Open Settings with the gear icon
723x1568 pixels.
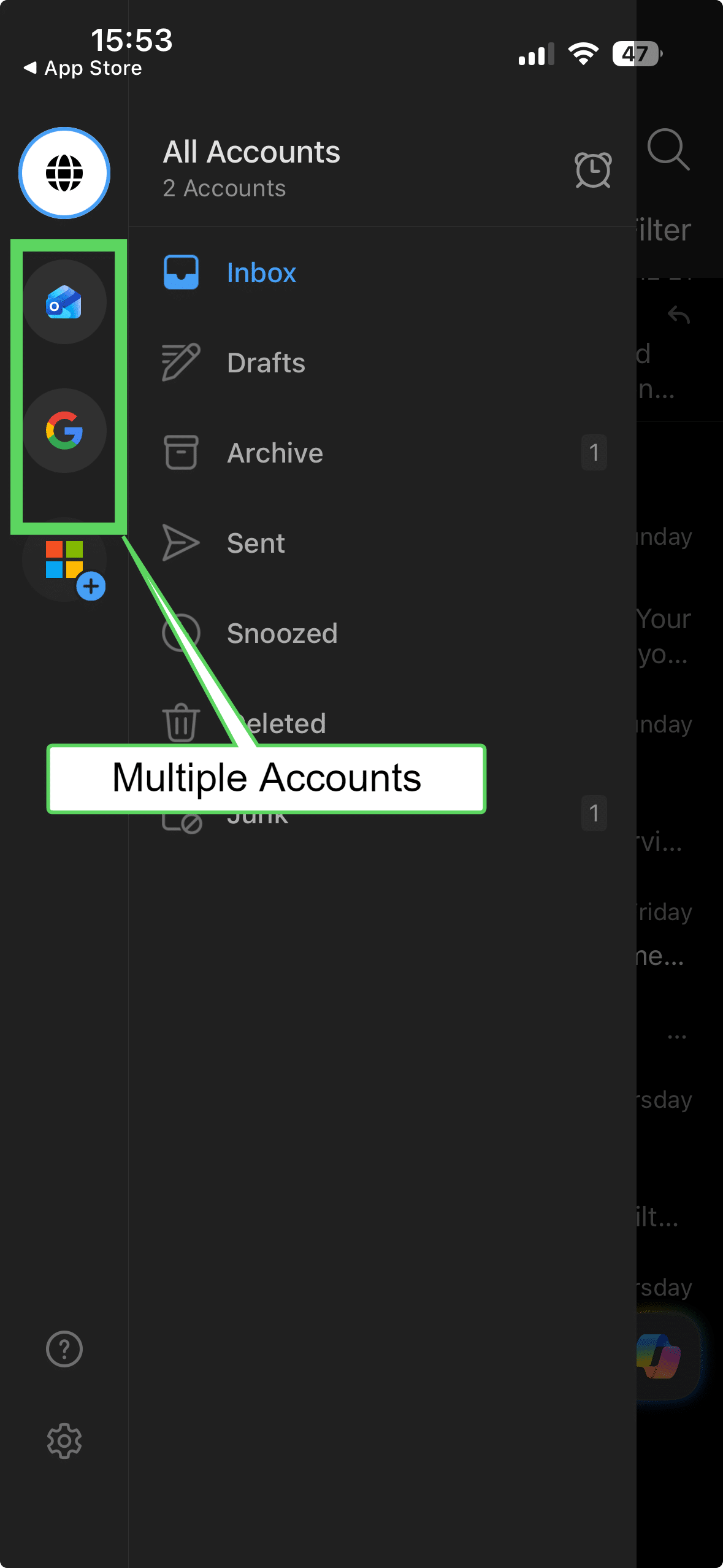64,1441
